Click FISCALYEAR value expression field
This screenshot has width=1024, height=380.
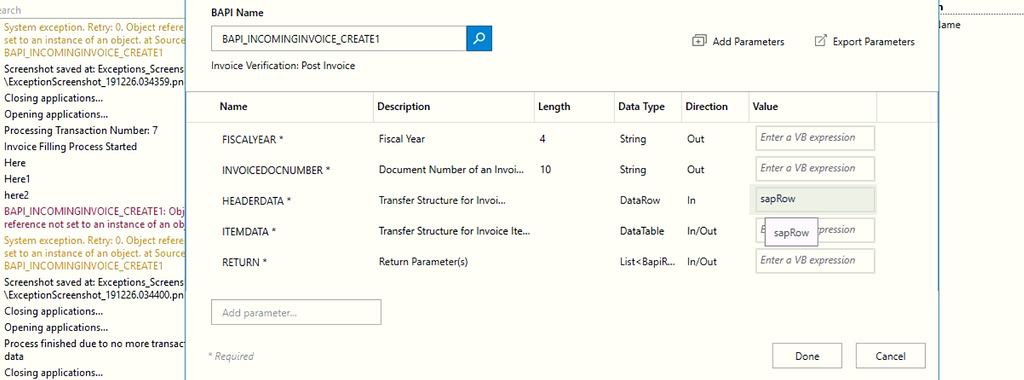(815, 138)
